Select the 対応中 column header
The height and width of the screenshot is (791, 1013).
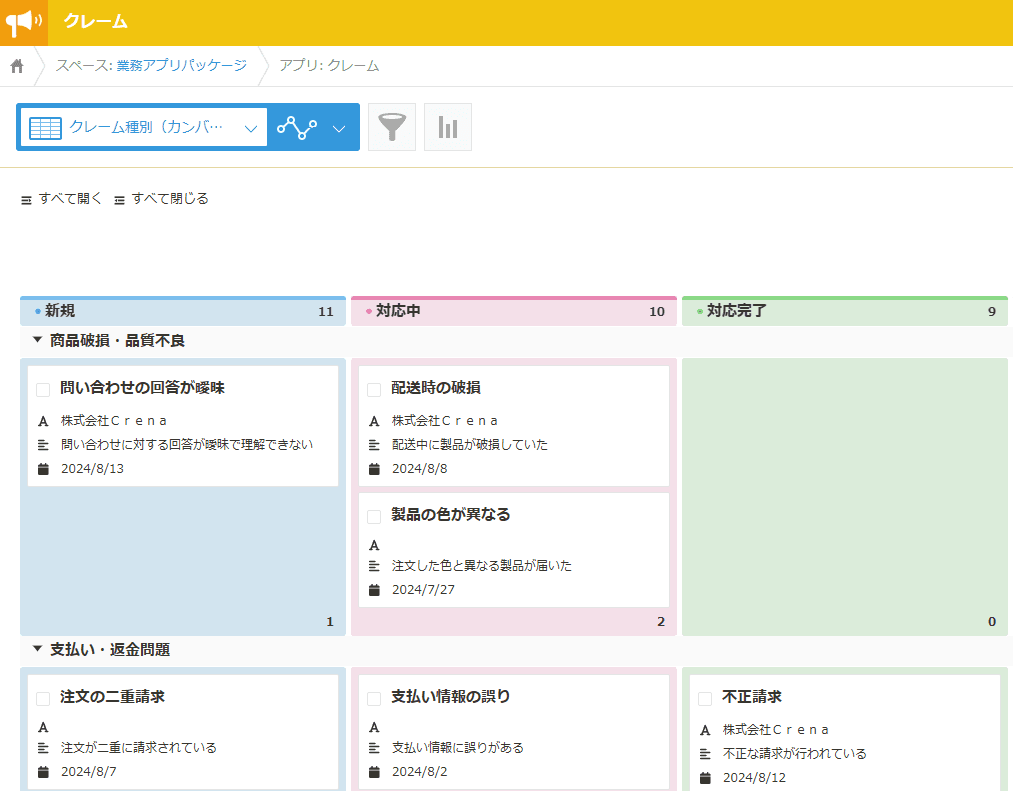tap(514, 311)
